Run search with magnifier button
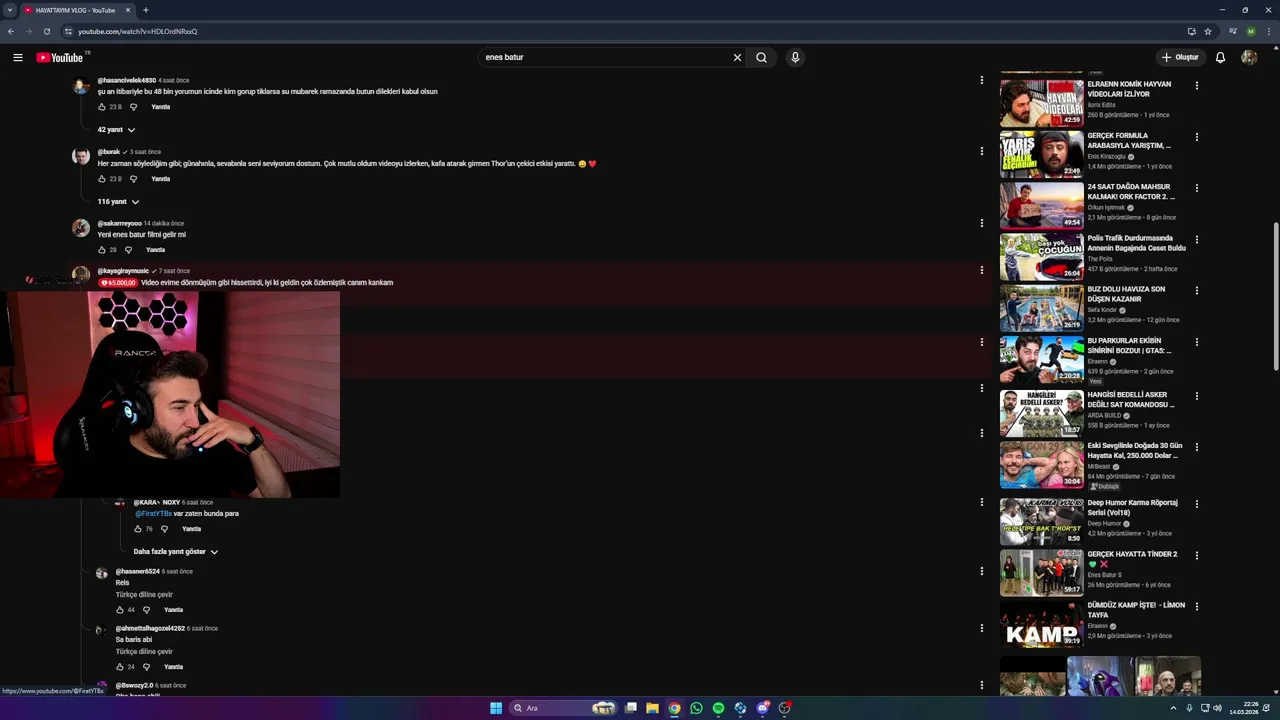Image resolution: width=1280 pixels, height=720 pixels. click(x=761, y=57)
